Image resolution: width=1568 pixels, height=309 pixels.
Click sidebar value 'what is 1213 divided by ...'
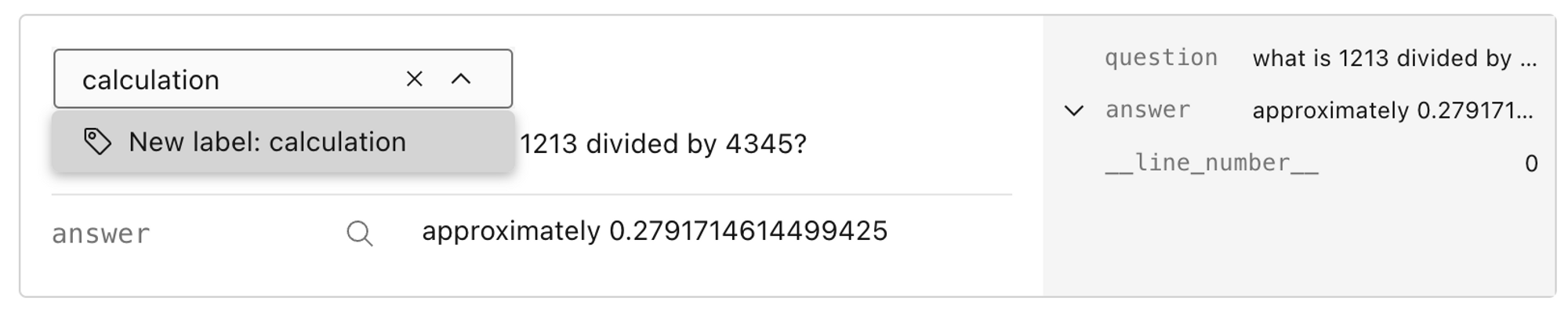1394,58
